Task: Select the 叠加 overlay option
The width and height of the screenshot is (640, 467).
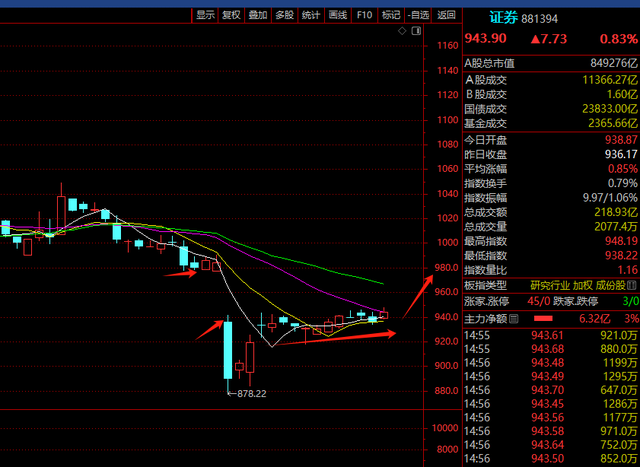Action: [x=258, y=16]
